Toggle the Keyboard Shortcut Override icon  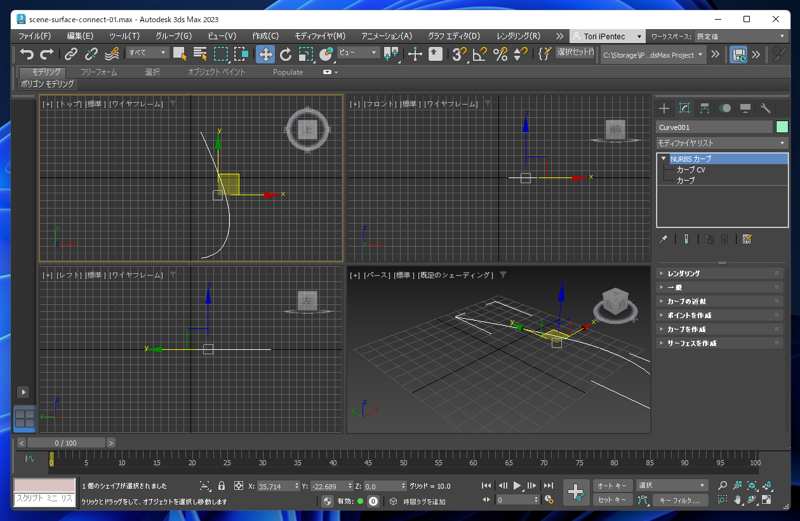(435, 54)
